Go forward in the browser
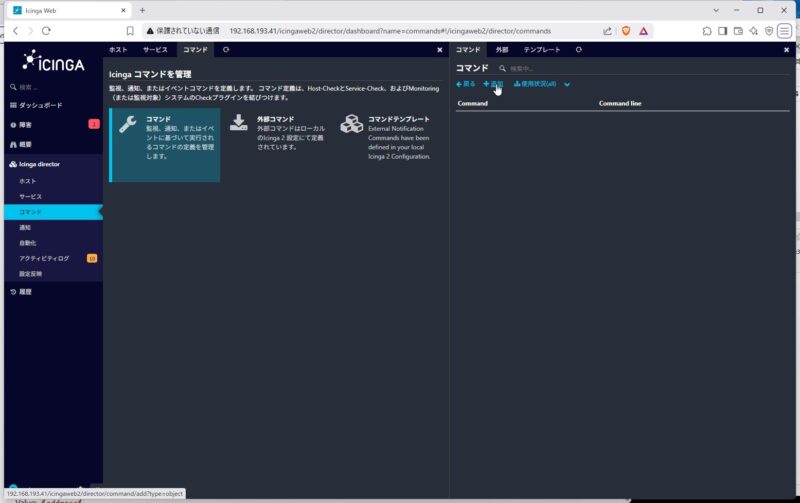Screen dimensions: 800x503 coord(31,31)
